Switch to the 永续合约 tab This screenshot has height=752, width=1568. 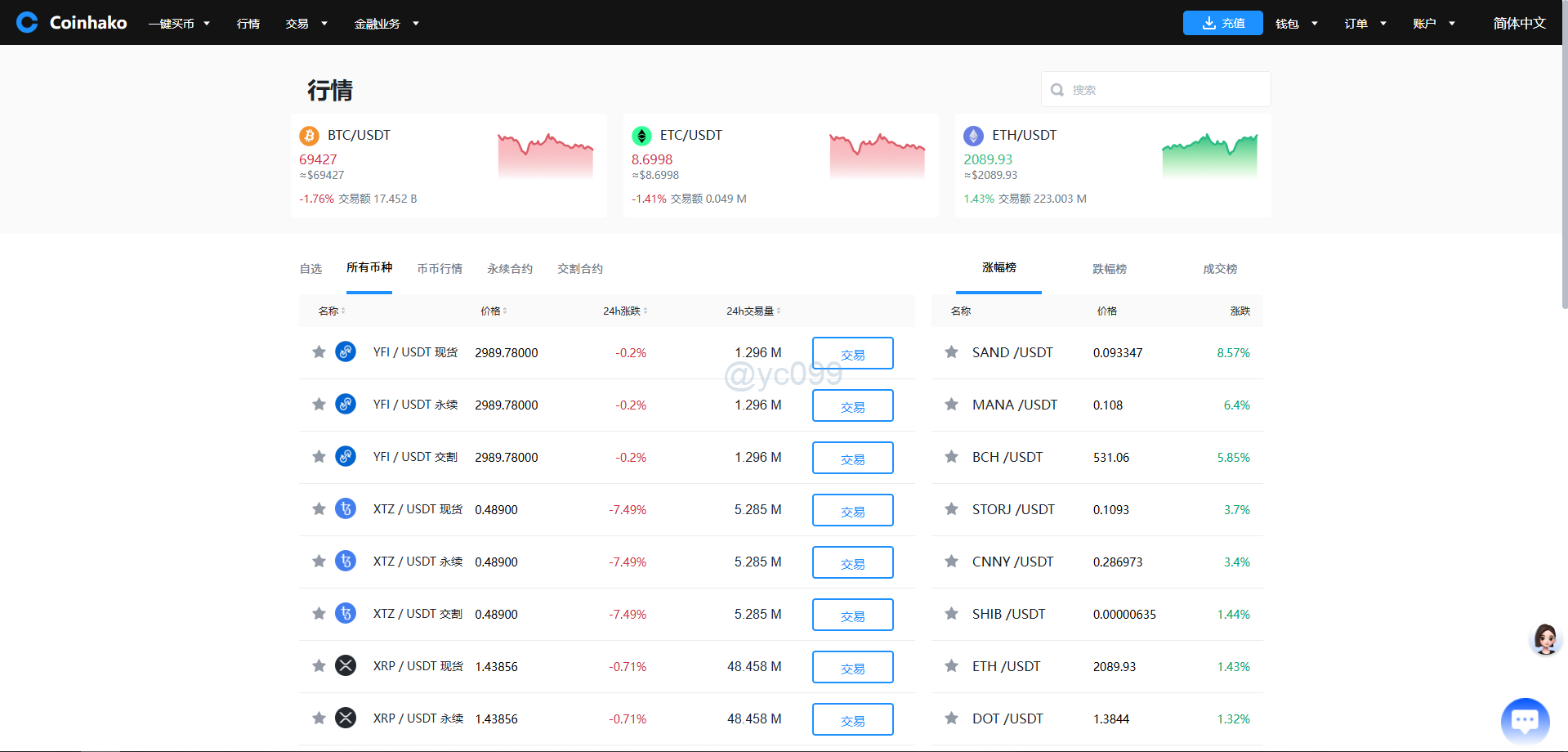click(510, 269)
